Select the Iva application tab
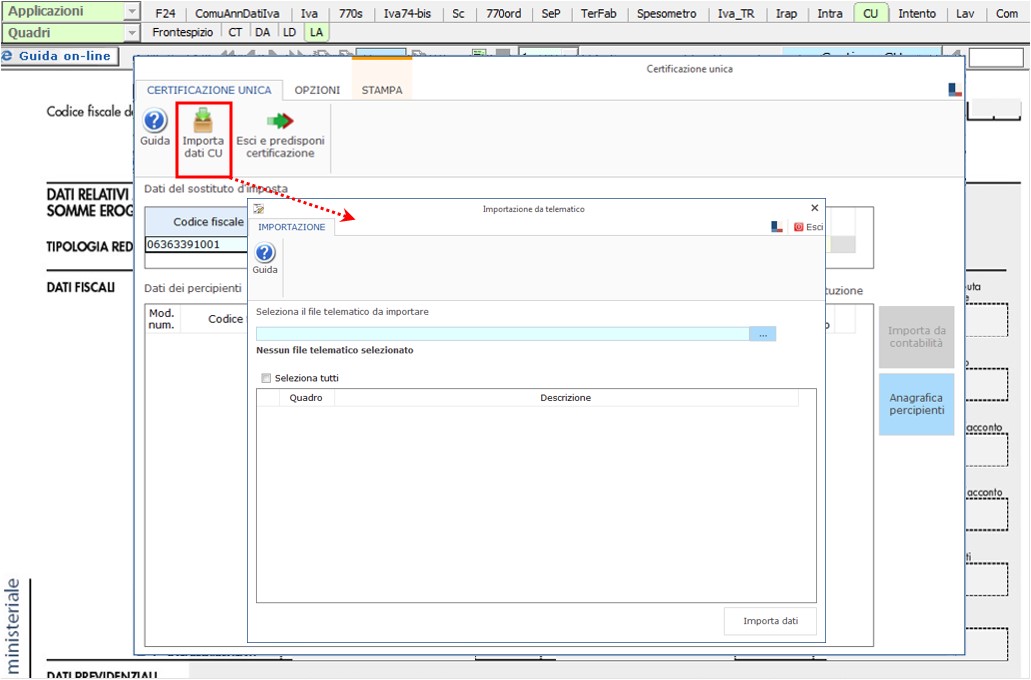This screenshot has width=1031, height=680. [x=309, y=13]
